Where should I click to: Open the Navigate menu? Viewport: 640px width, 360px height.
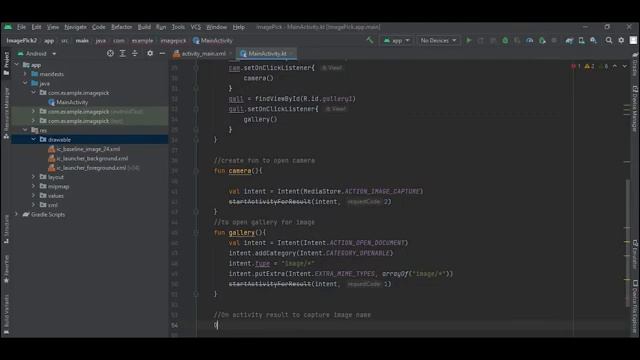76,27
